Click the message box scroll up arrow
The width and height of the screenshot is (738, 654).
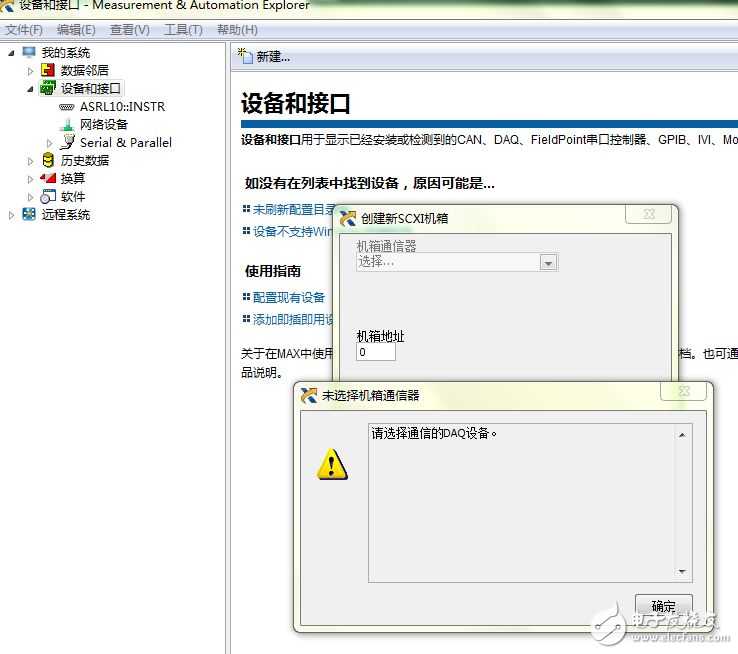click(x=682, y=435)
